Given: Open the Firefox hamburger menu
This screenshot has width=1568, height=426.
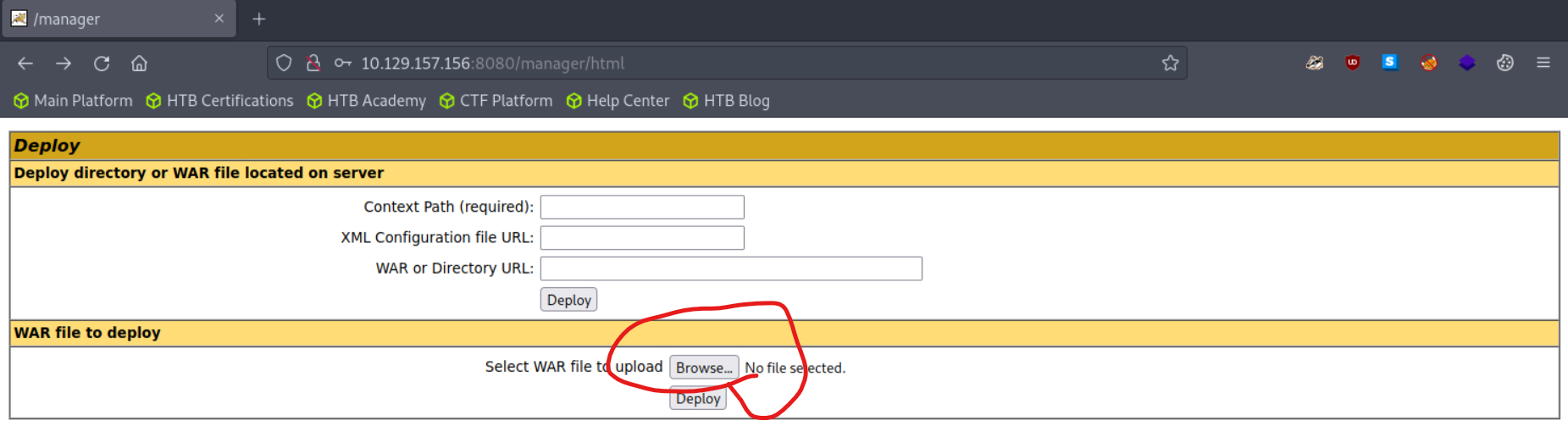Looking at the screenshot, I should (1543, 63).
